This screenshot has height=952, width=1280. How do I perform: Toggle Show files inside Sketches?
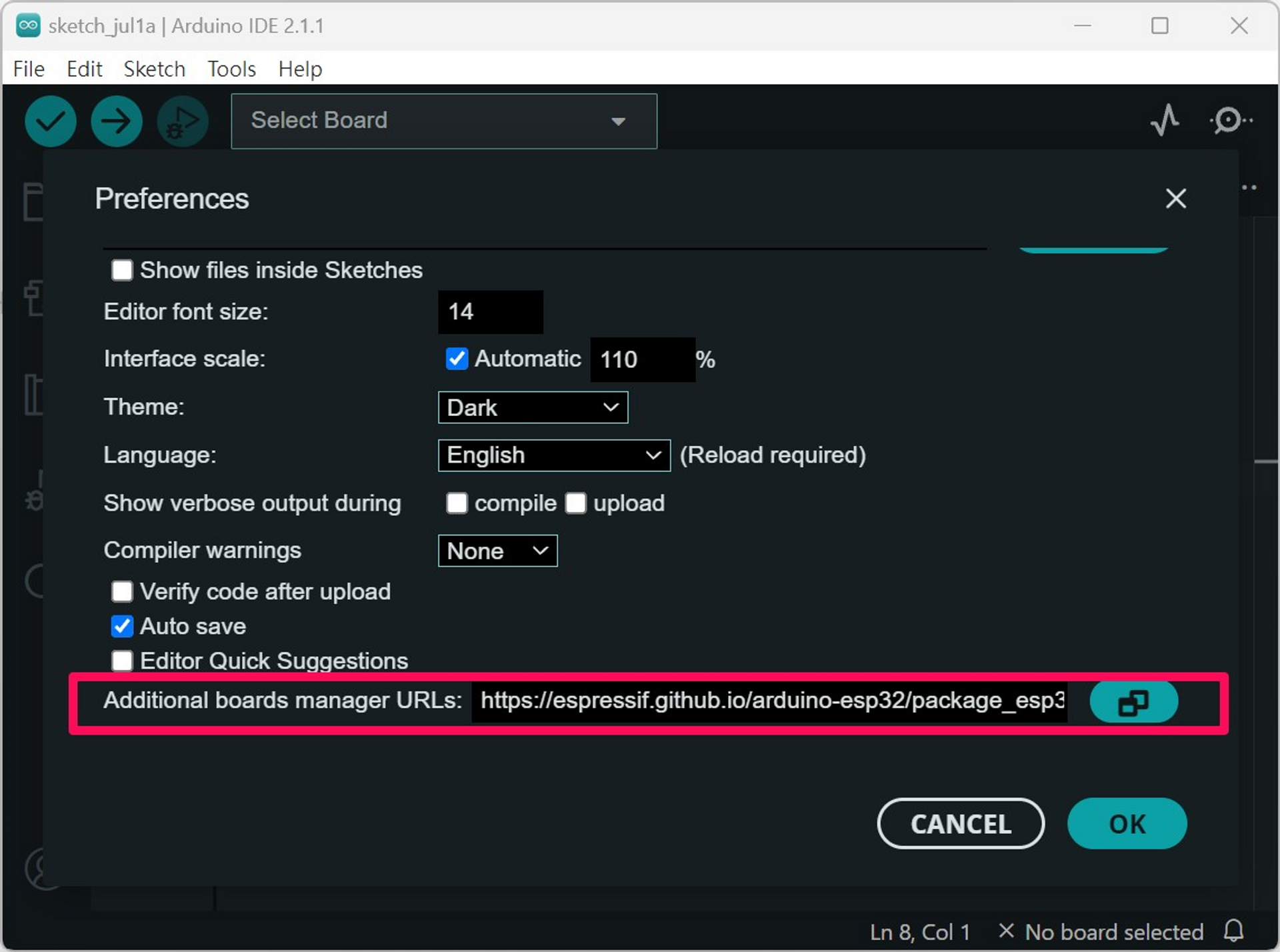[x=122, y=270]
